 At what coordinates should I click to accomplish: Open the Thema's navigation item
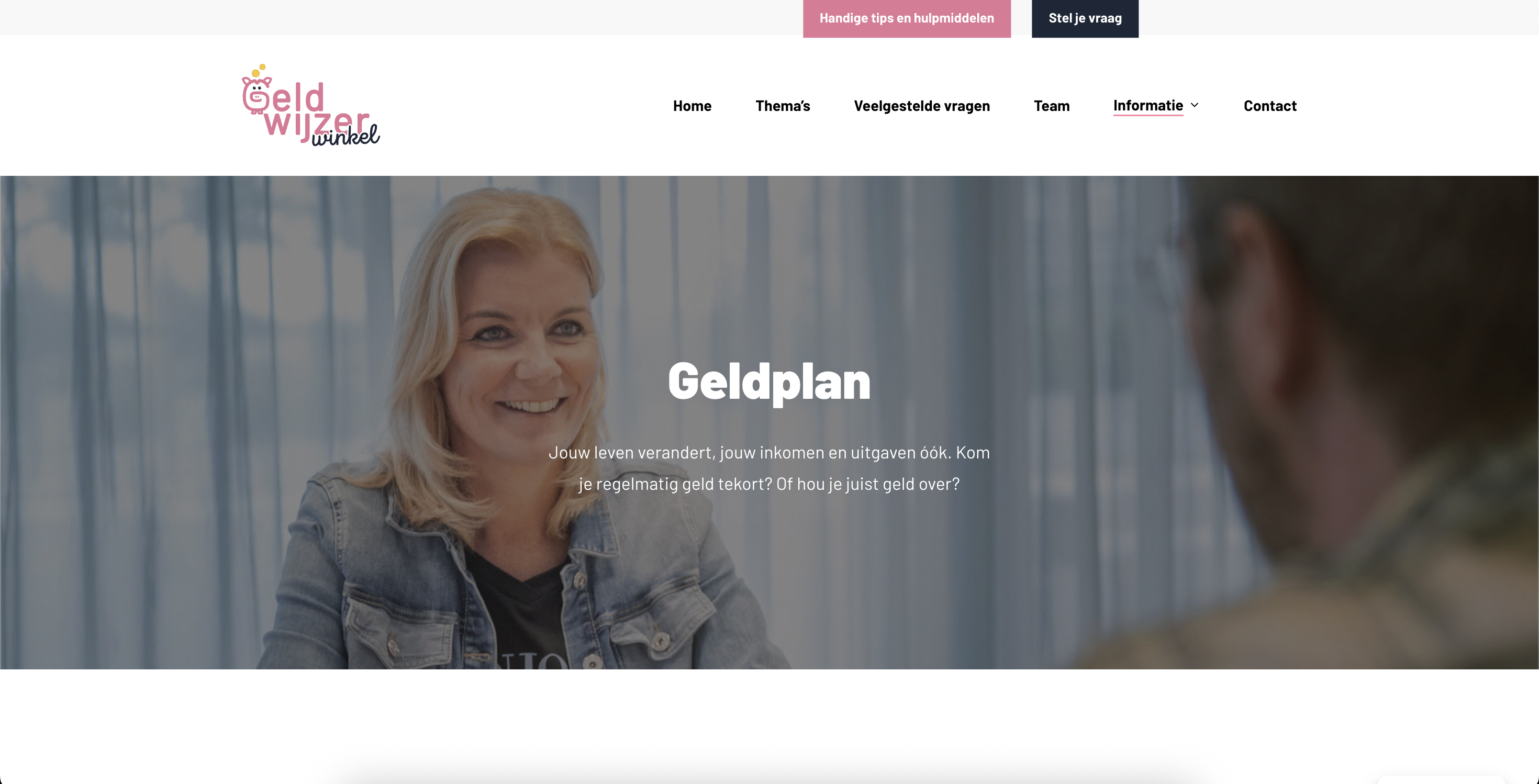(x=783, y=106)
